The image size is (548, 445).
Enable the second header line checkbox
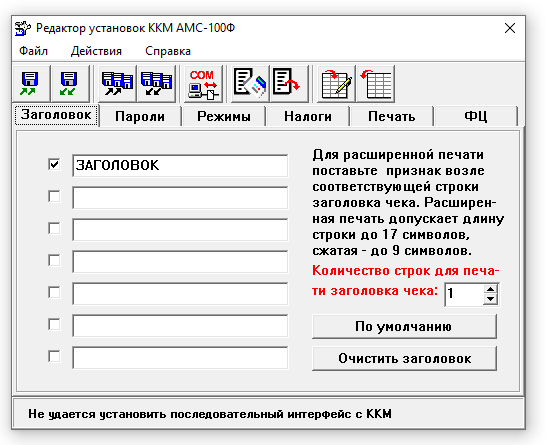54,196
